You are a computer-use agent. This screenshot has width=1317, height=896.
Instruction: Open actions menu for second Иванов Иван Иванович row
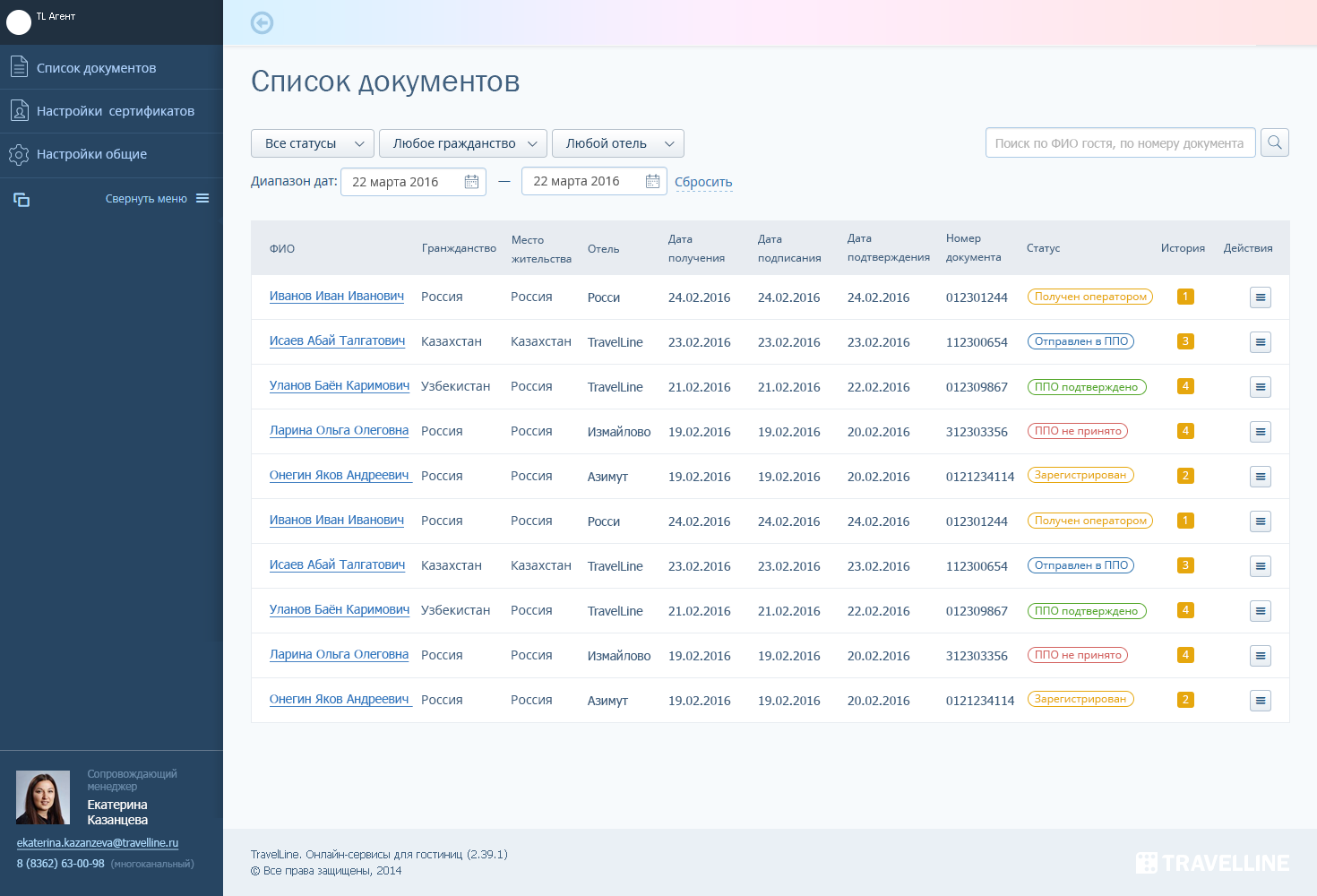[x=1260, y=521]
